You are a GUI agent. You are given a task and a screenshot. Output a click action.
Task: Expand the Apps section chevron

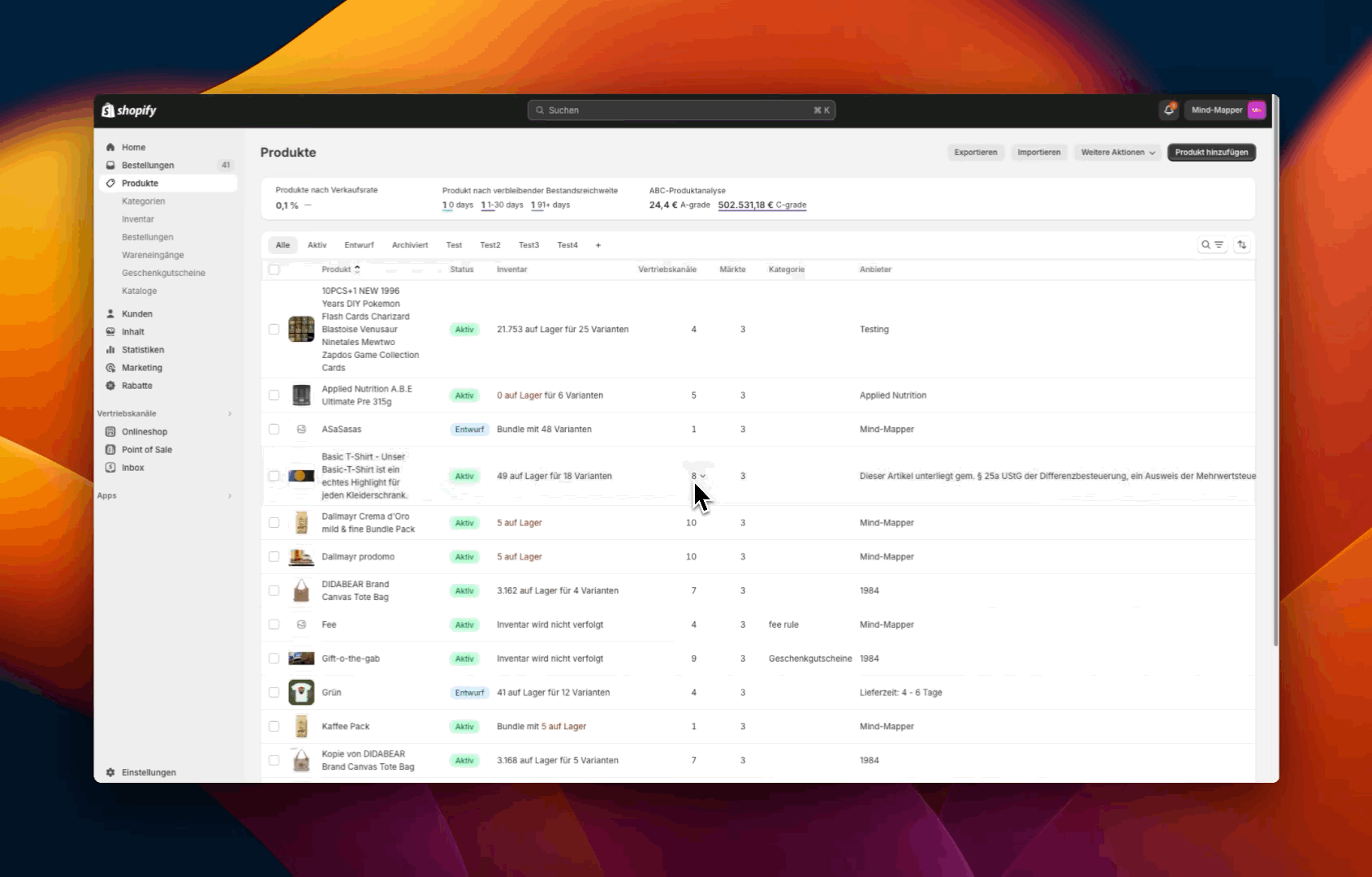pos(230,495)
